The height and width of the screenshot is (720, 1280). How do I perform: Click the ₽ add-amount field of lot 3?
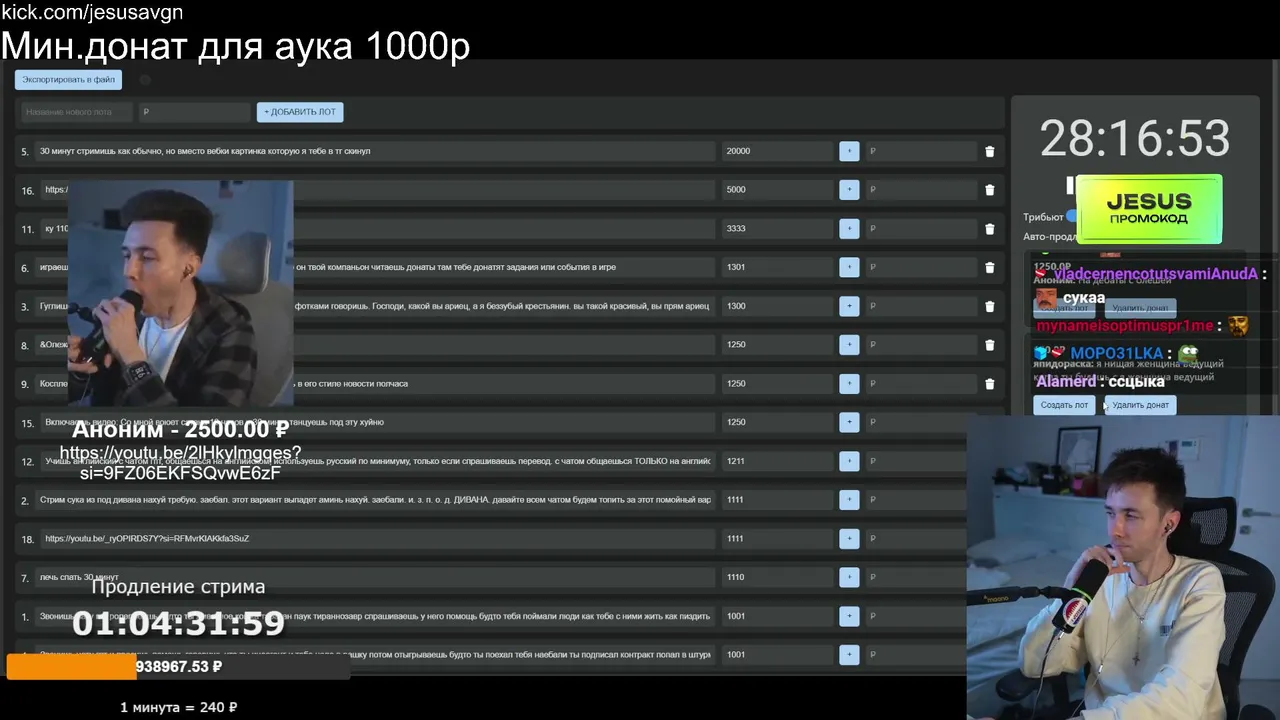(921, 306)
